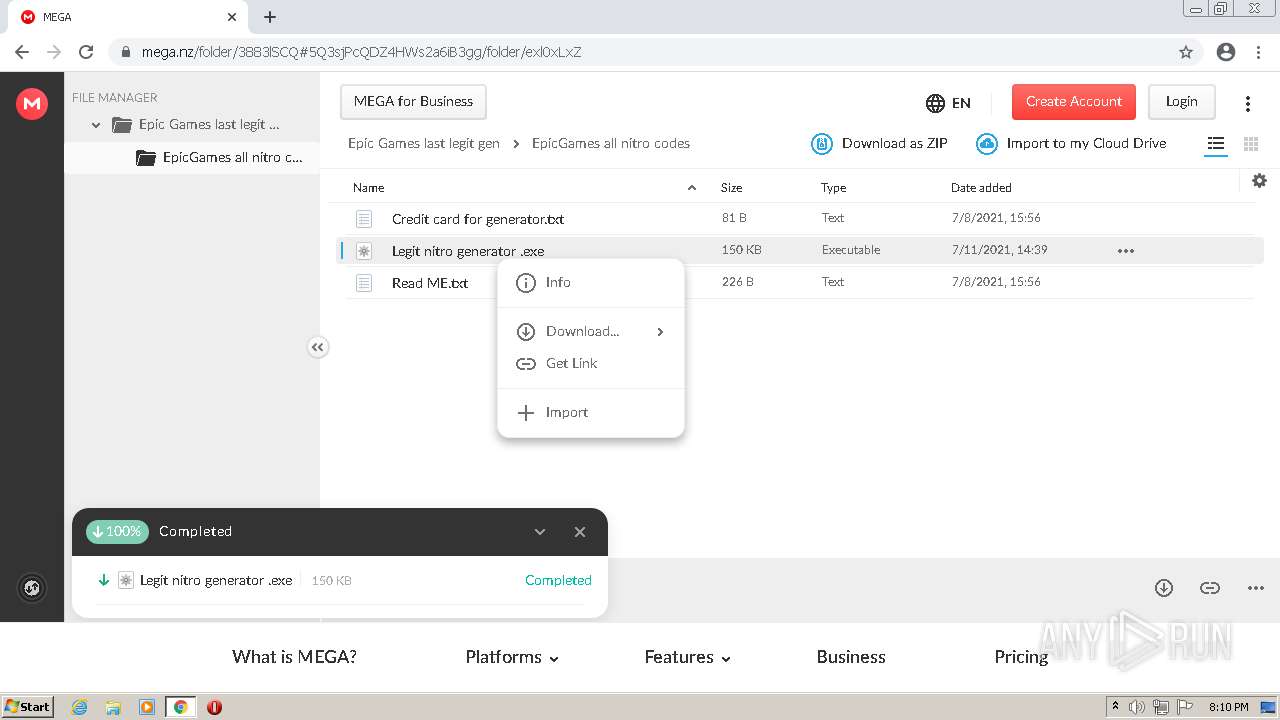Open the Legit nitro generator row options menu
The image size is (1280, 720).
[x=1126, y=251]
